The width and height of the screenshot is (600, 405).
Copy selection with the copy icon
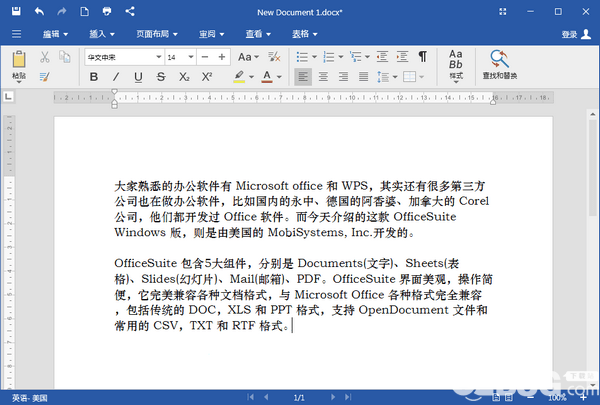pyautogui.click(x=65, y=57)
